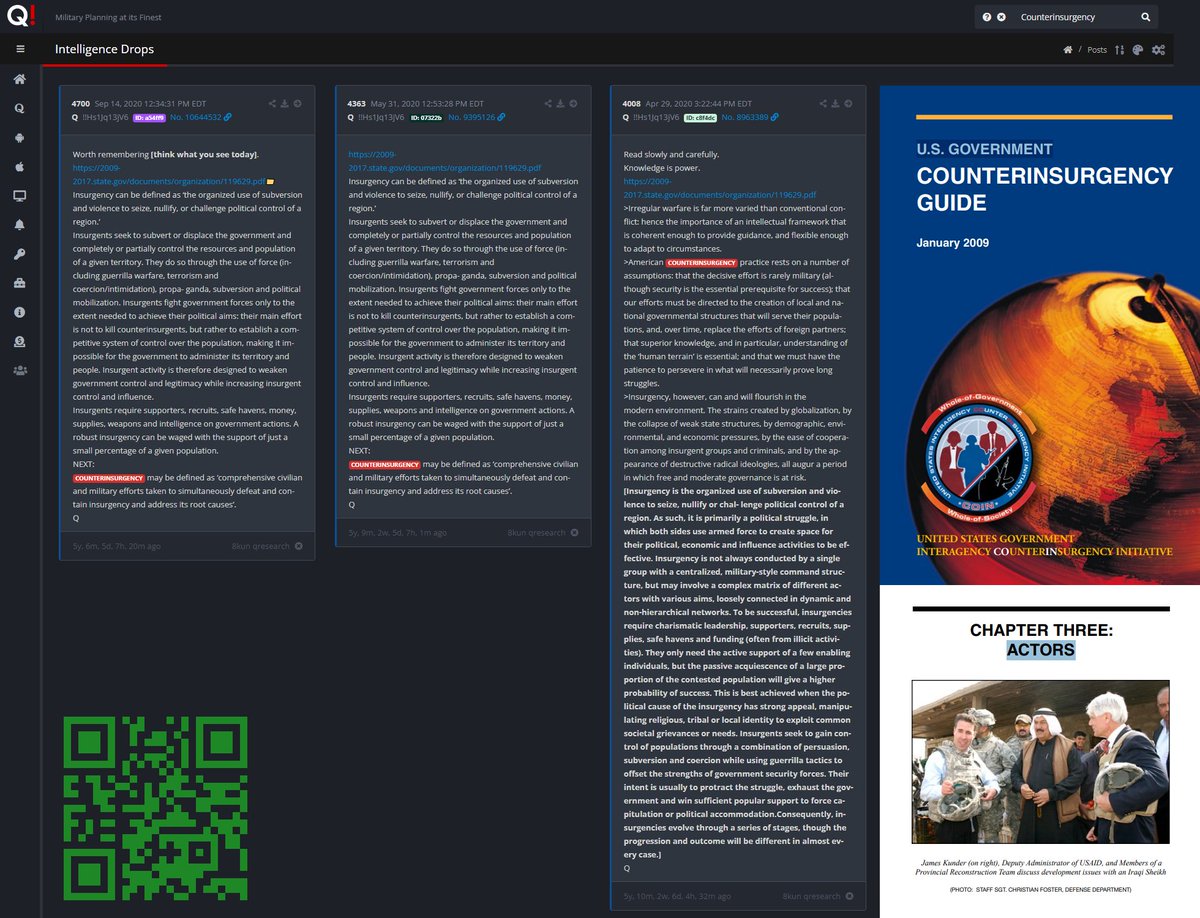Click ID badge a54ff9
Screen dimensions: 1200x918
point(148,118)
